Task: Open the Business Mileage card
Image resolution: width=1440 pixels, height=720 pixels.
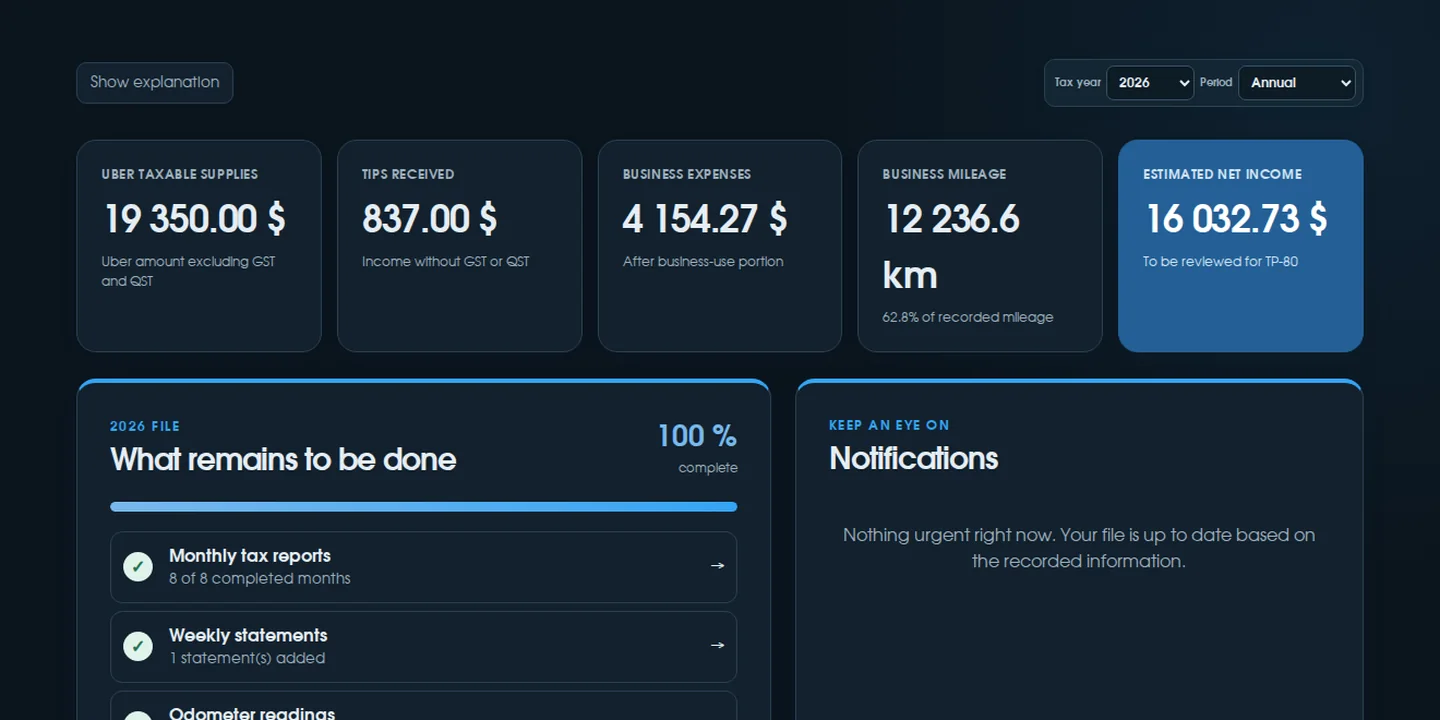Action: pos(980,246)
